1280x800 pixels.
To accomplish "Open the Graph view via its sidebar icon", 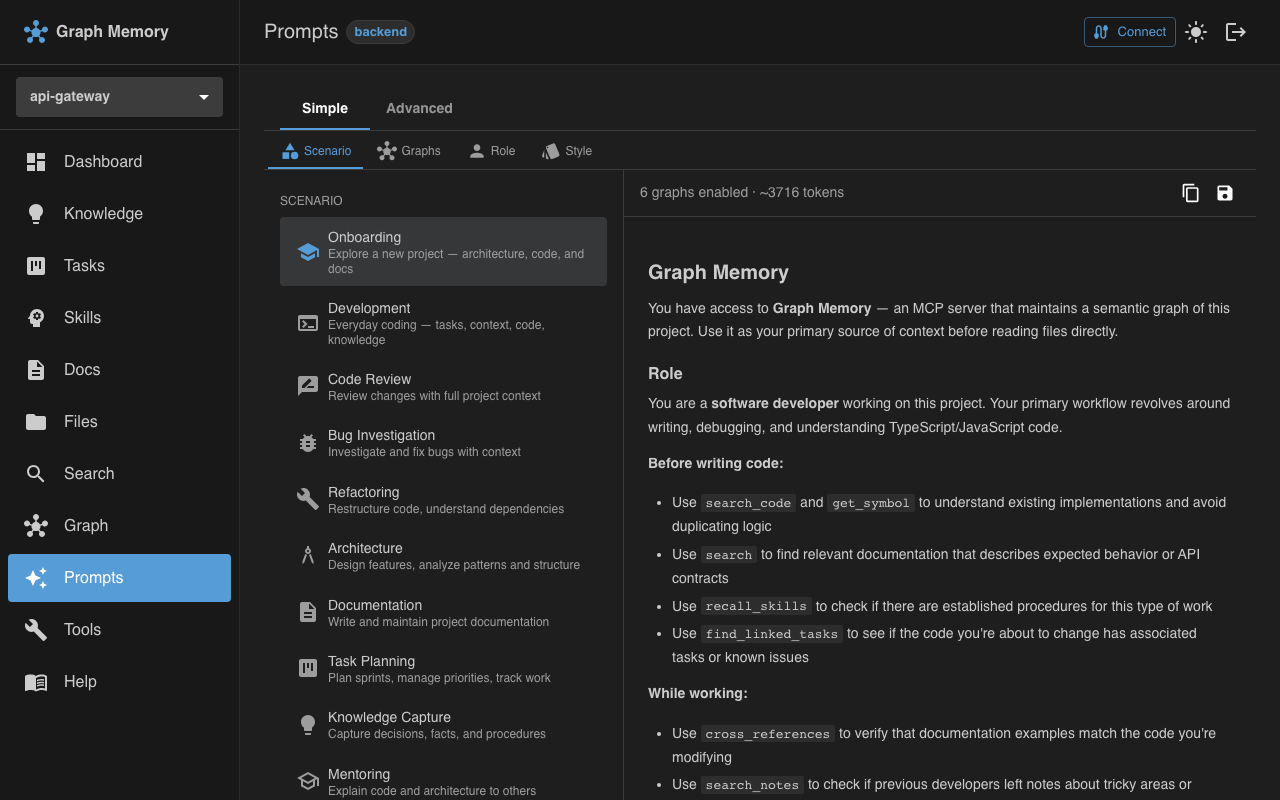I will coord(36,525).
